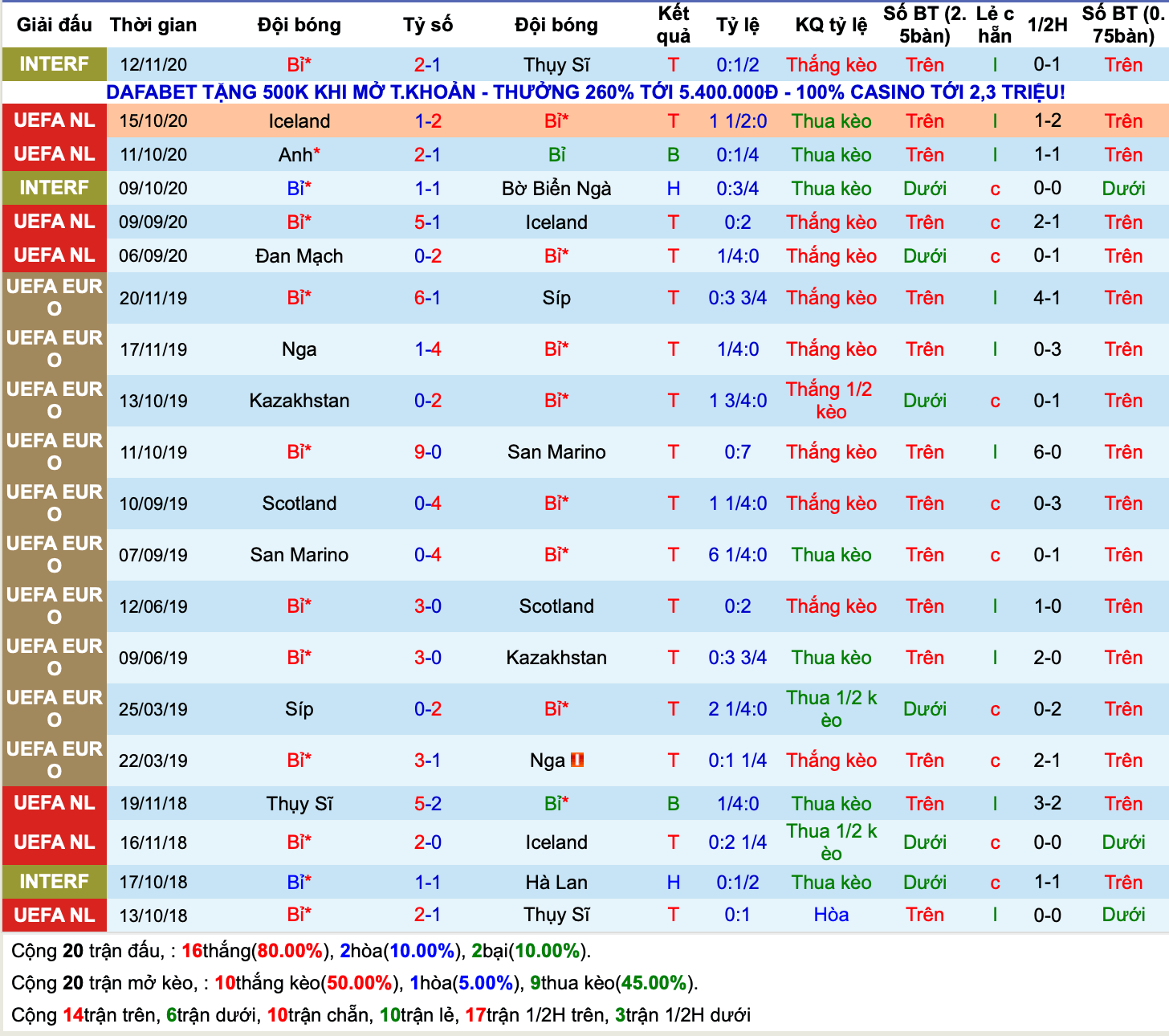Open the Dafabet 500K promotion banner link
Image resolution: width=1169 pixels, height=1036 pixels.
(585, 92)
